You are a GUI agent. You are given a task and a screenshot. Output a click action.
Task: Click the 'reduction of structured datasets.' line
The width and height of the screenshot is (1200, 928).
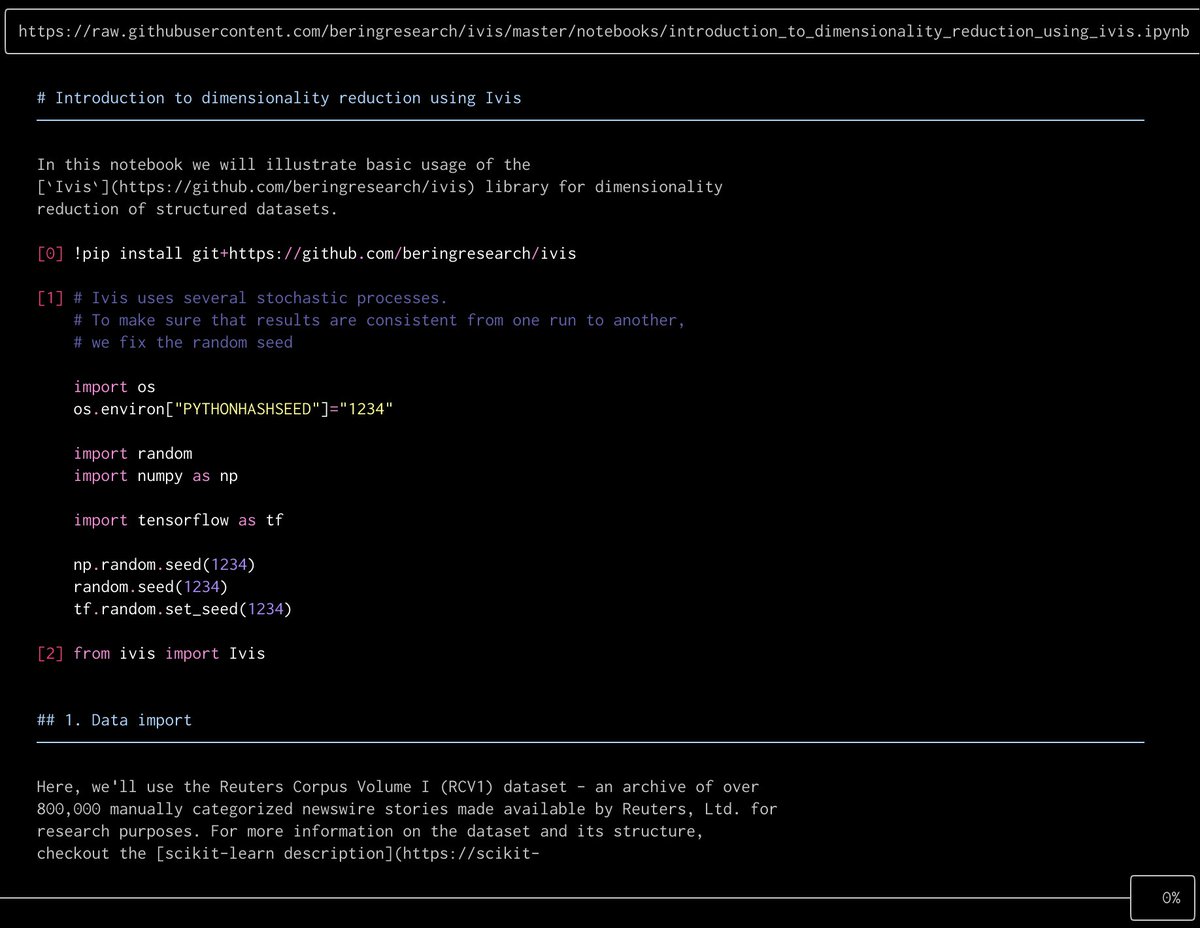click(x=188, y=209)
